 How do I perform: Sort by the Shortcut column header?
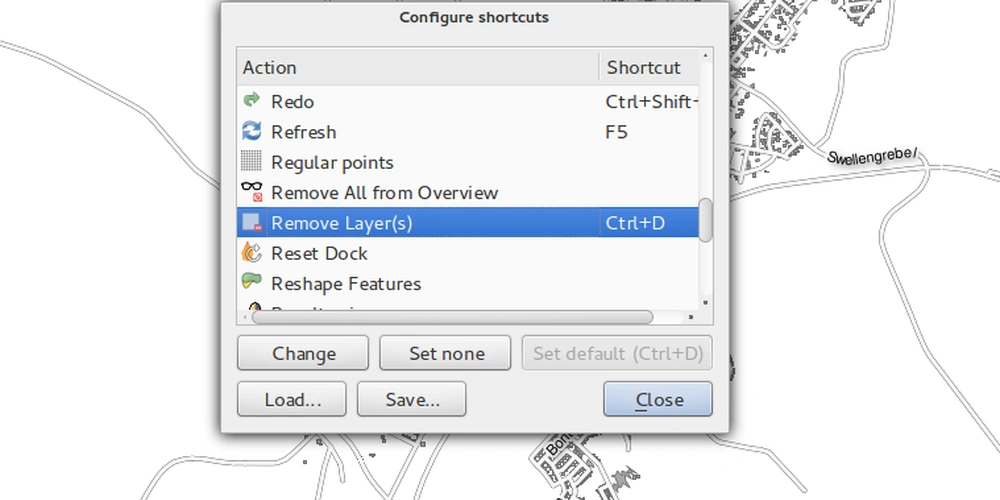649,67
